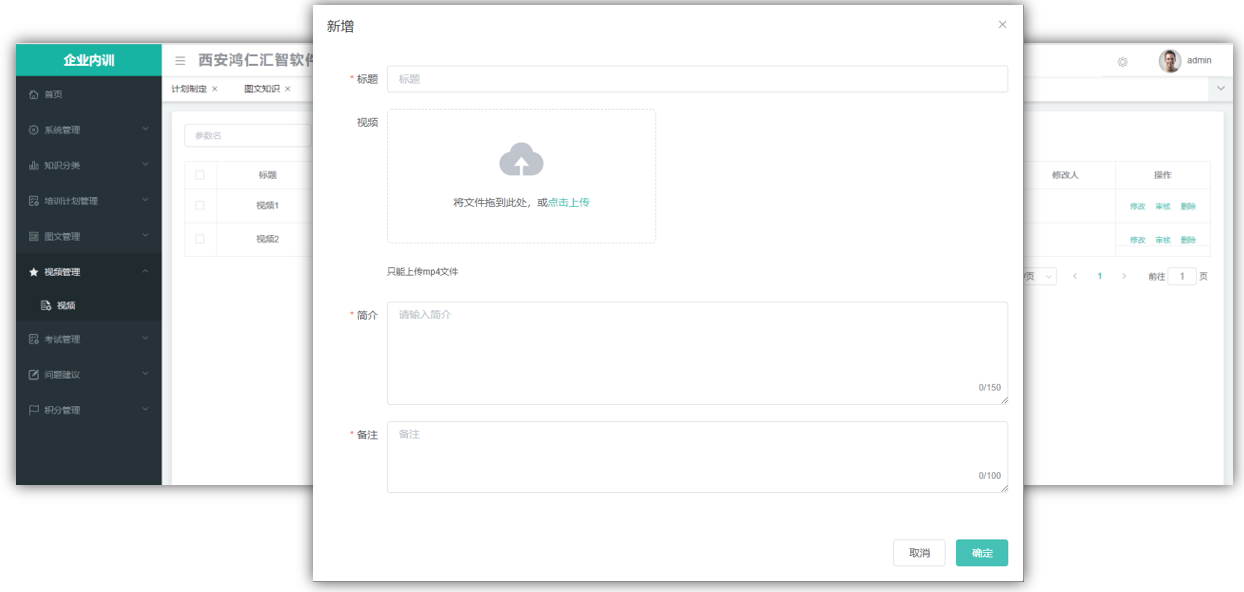Focus the 标题 input field

tap(697, 79)
